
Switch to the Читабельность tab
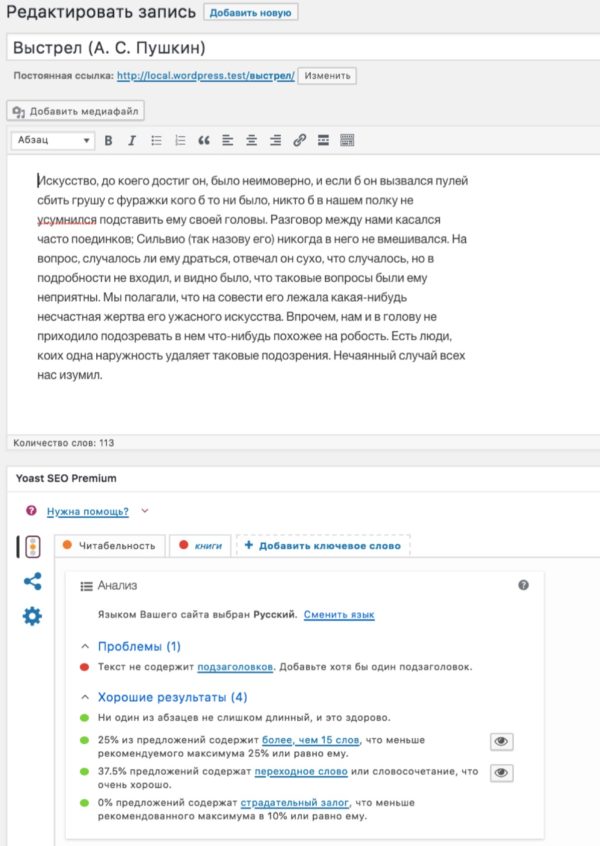tap(110, 545)
